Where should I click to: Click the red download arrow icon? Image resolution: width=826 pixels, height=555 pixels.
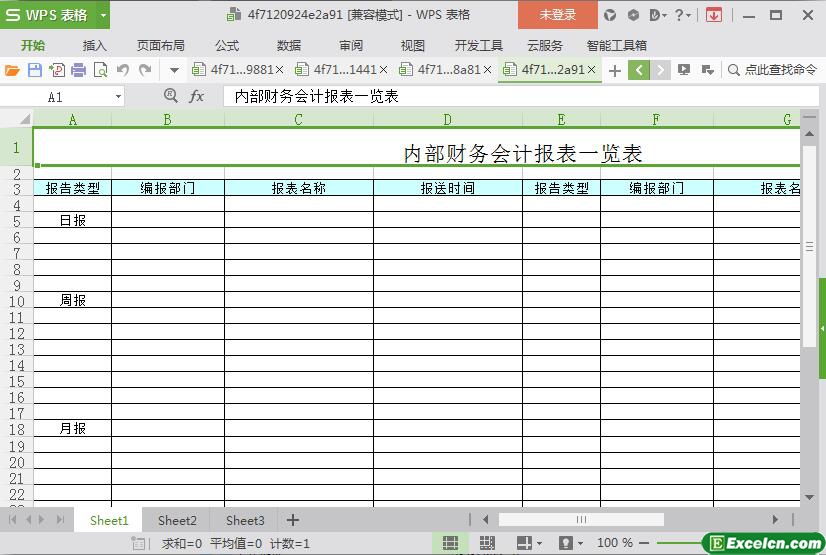tap(714, 15)
